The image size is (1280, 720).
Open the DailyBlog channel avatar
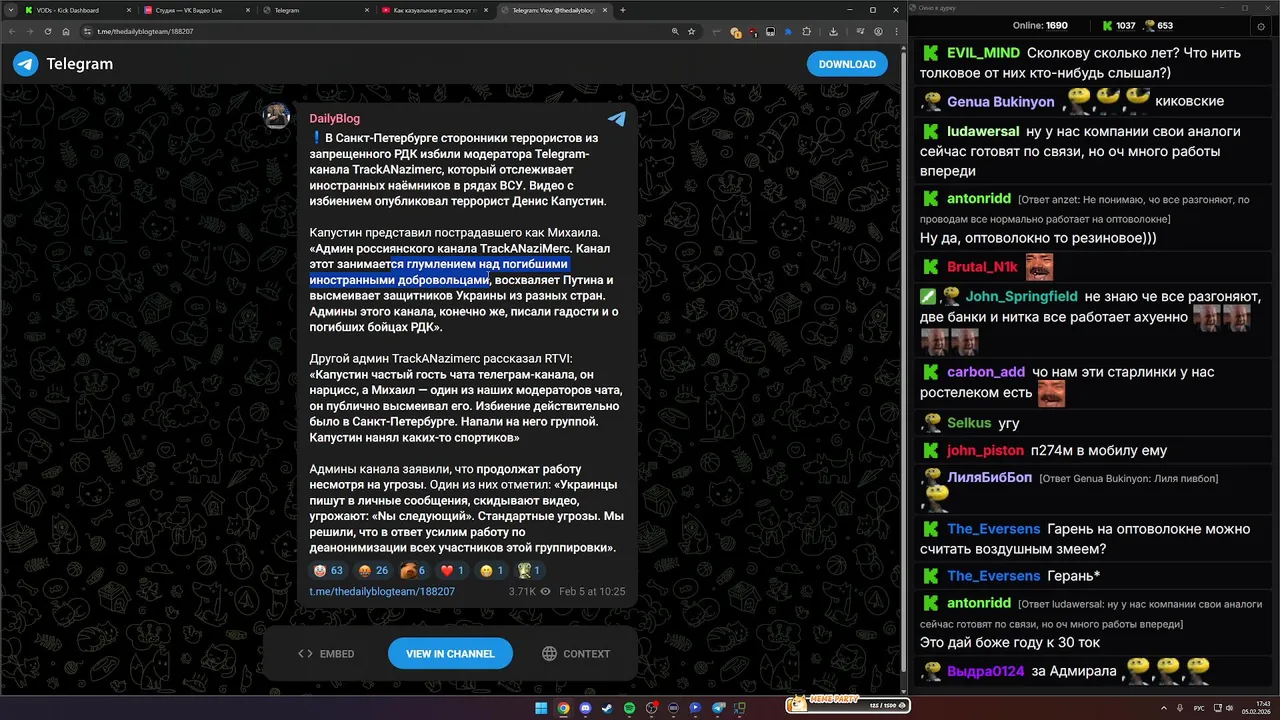[276, 116]
